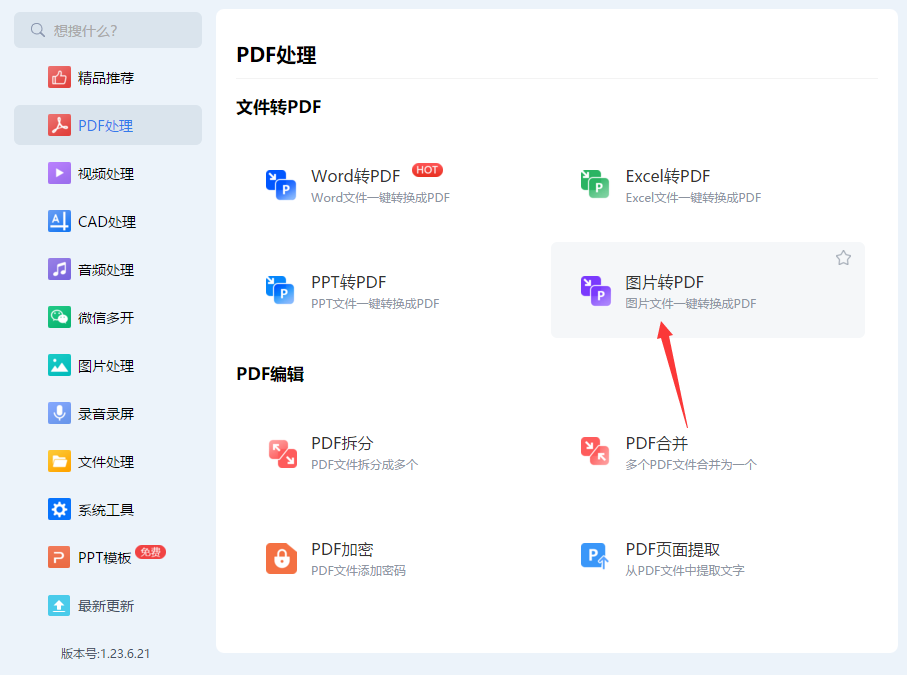The height and width of the screenshot is (675, 907).
Task: Click the description PDF文件添加密码
Action: click(x=359, y=571)
